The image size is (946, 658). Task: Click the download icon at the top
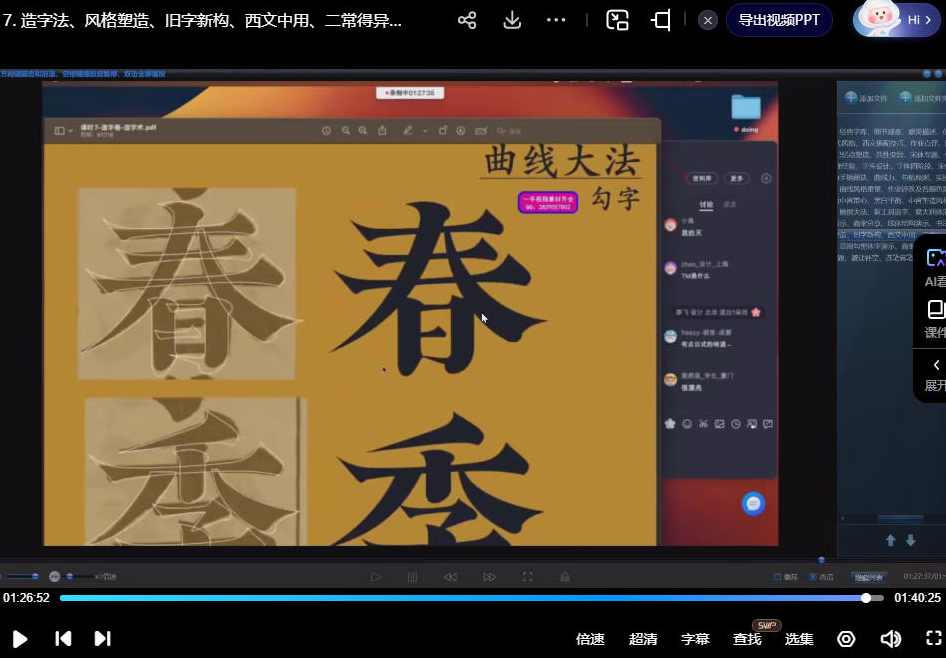(512, 19)
